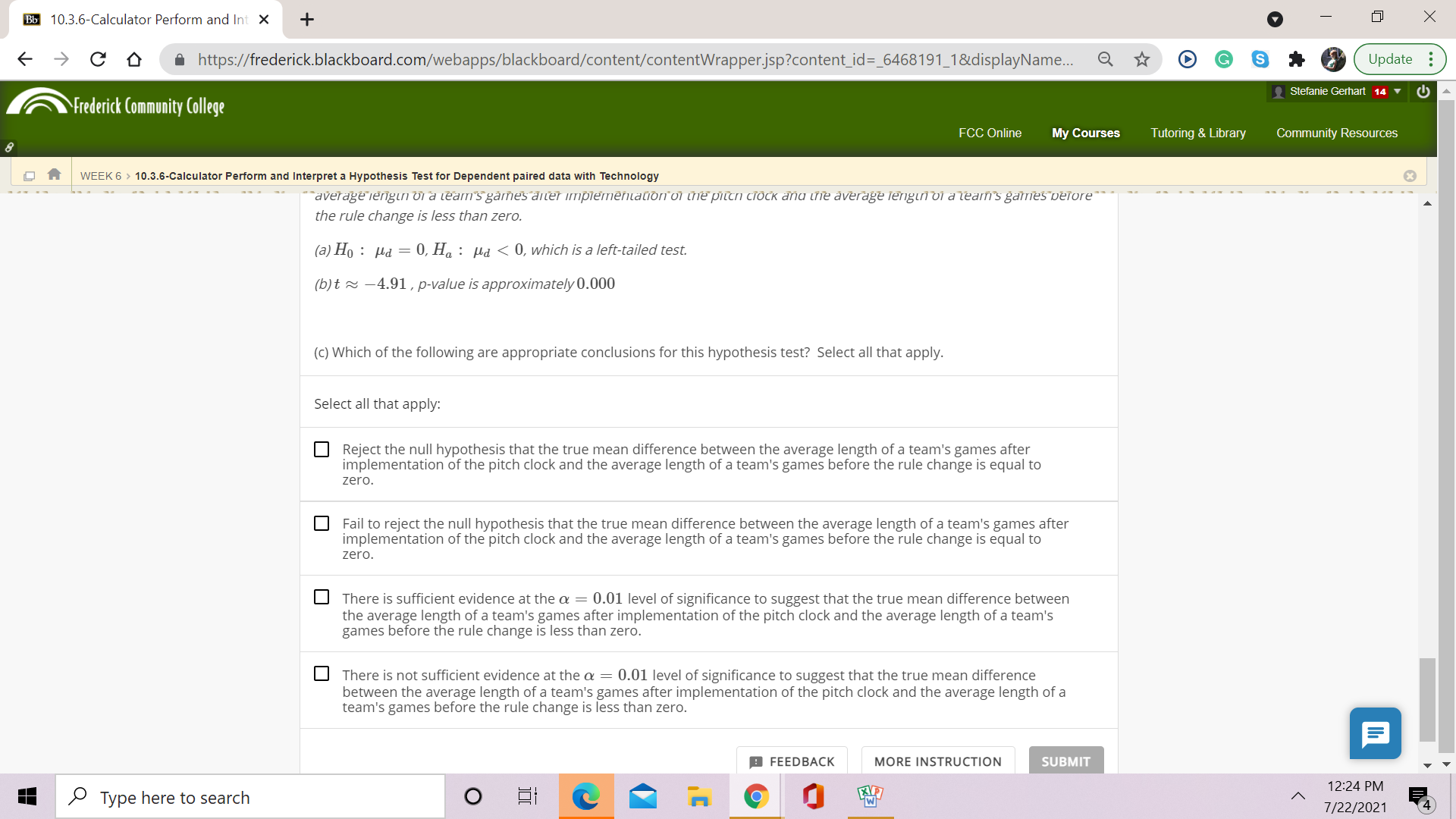Viewport: 1456px width, 819px height.
Task: Click the FEEDBACK button
Action: click(x=792, y=761)
